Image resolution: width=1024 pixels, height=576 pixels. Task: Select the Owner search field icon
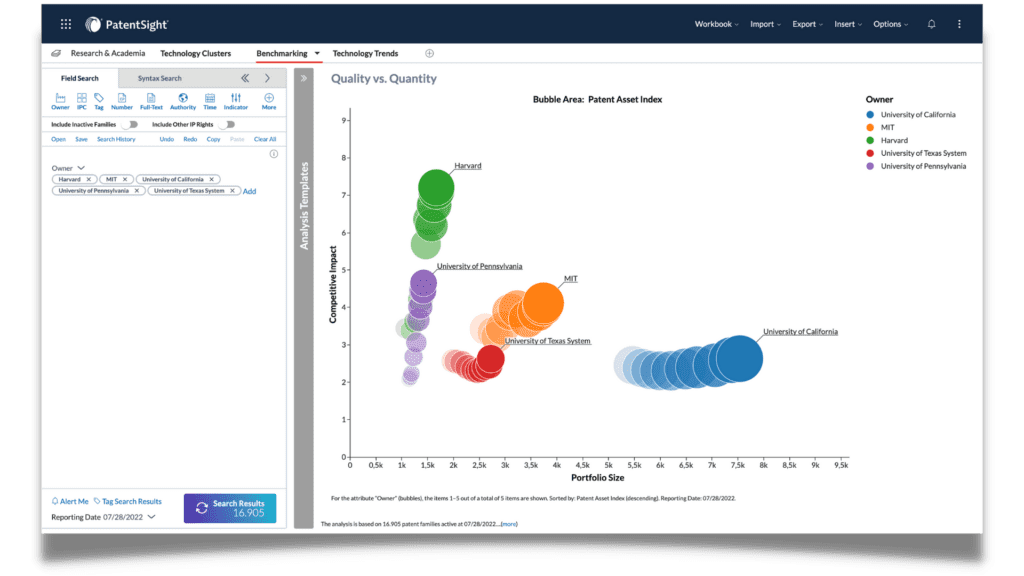(x=60, y=101)
